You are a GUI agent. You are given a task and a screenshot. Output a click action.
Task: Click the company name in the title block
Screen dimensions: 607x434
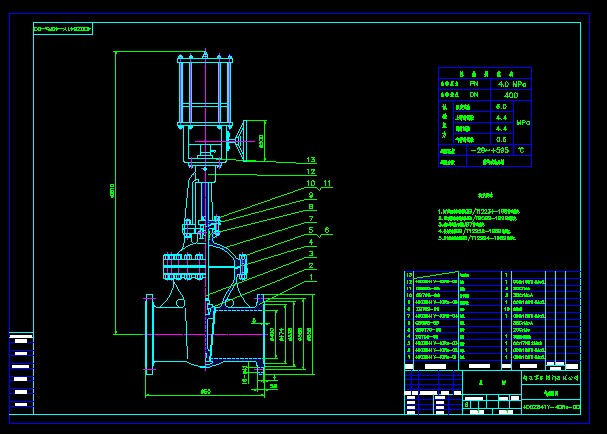click(551, 379)
